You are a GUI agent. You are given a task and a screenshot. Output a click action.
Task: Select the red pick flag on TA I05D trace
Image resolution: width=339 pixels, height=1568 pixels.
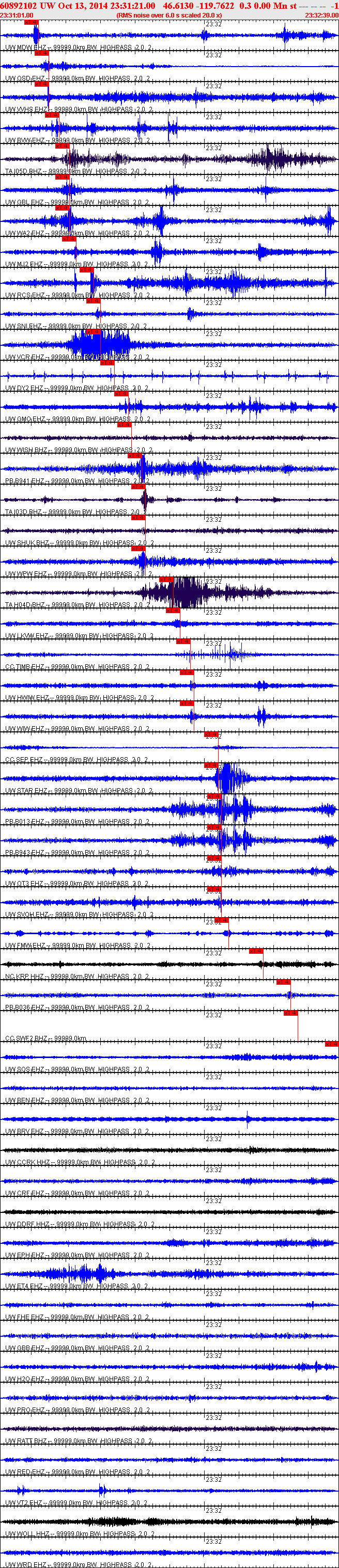pos(62,146)
